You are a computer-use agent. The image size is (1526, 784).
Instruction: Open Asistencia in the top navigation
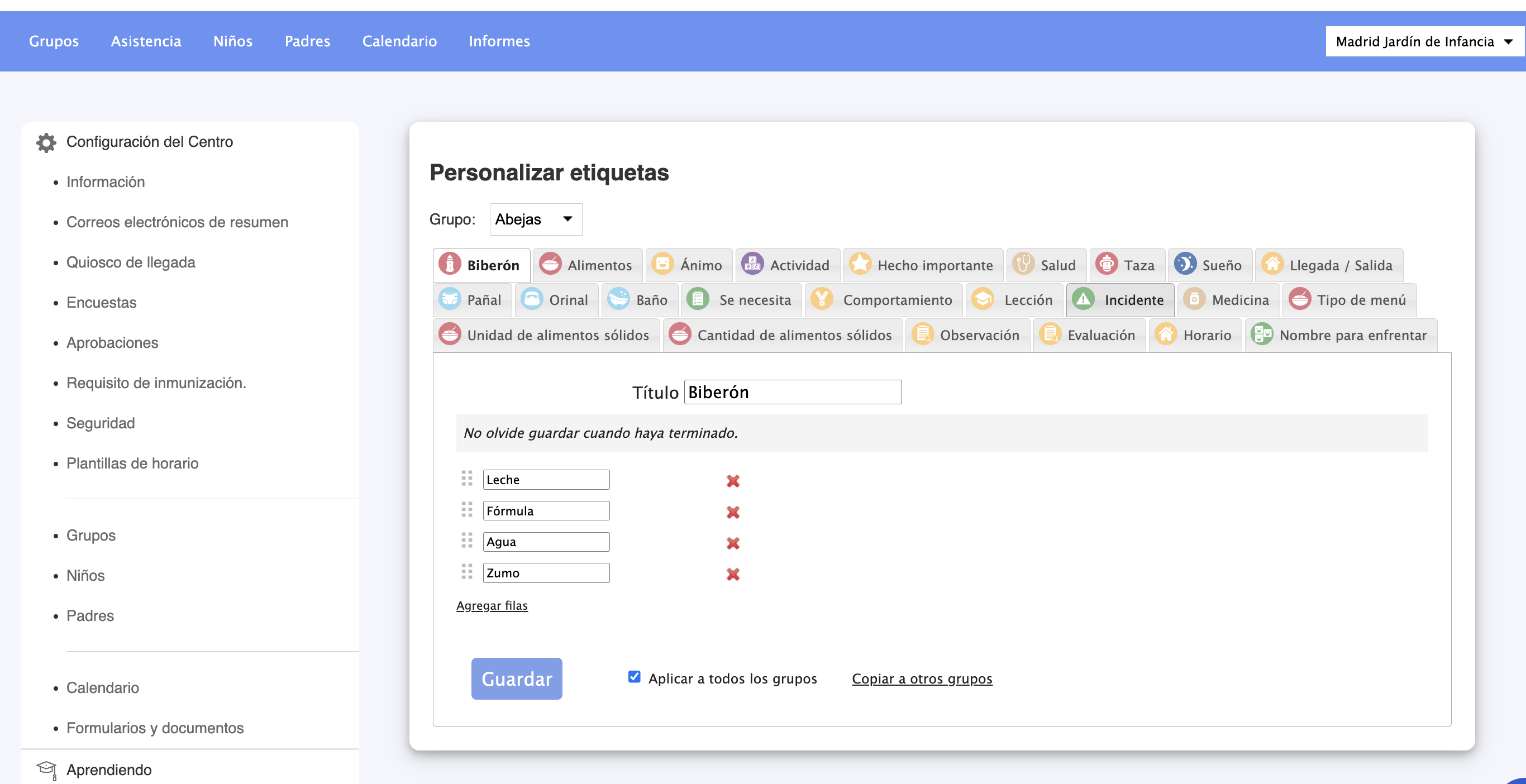tap(146, 41)
